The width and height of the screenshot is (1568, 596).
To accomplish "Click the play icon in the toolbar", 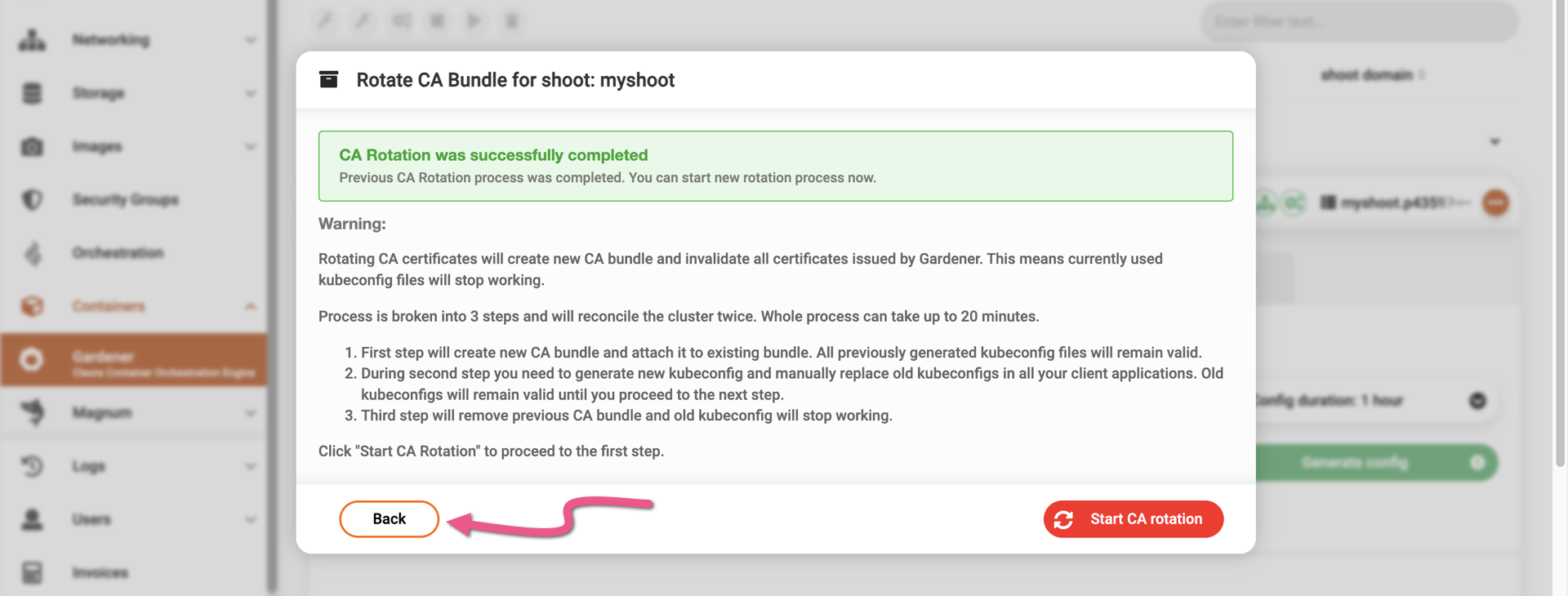I will (x=474, y=21).
